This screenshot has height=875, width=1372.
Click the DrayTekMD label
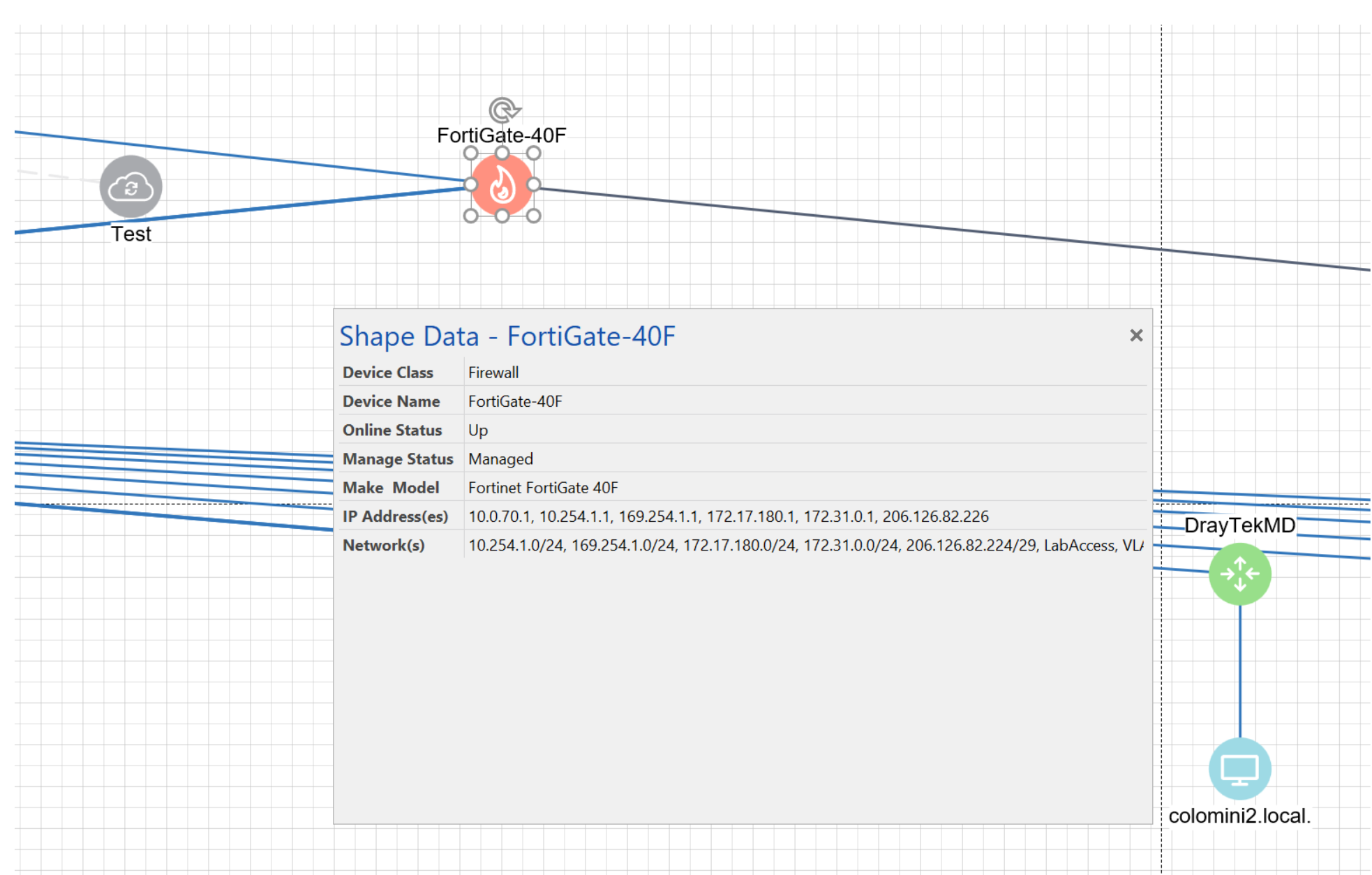coord(1239,525)
